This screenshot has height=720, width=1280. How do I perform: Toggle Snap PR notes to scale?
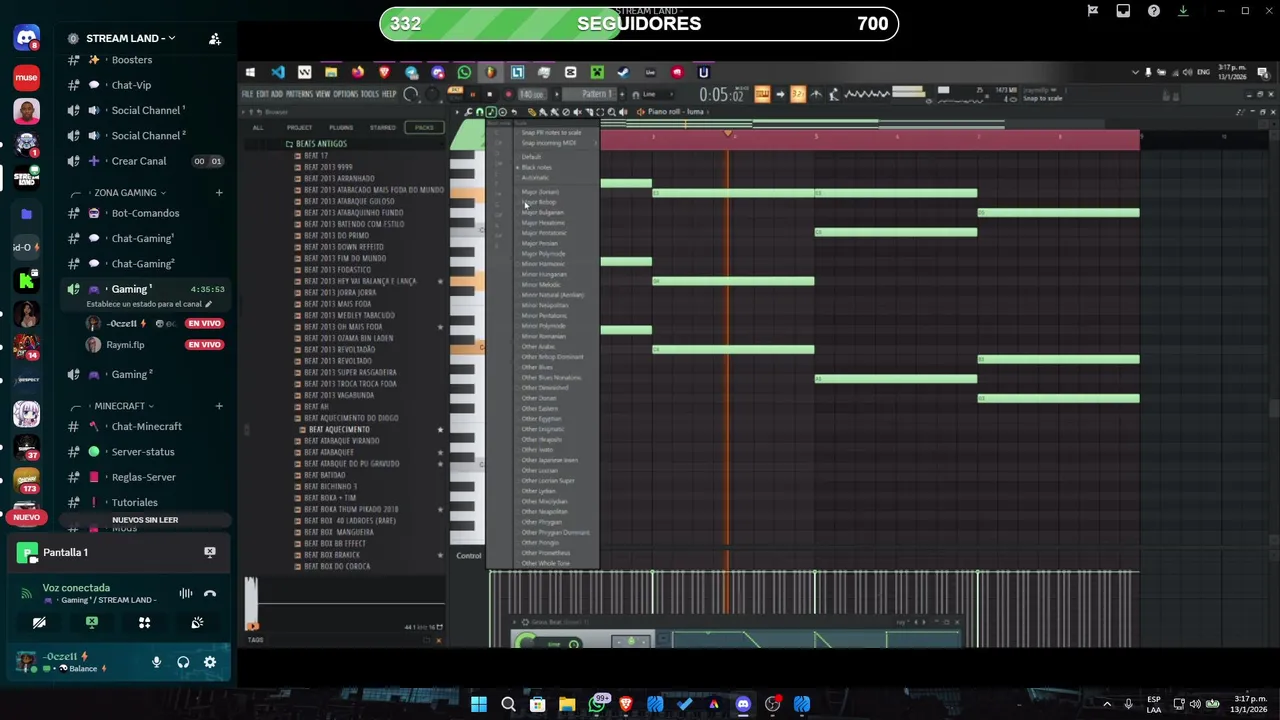coord(552,132)
